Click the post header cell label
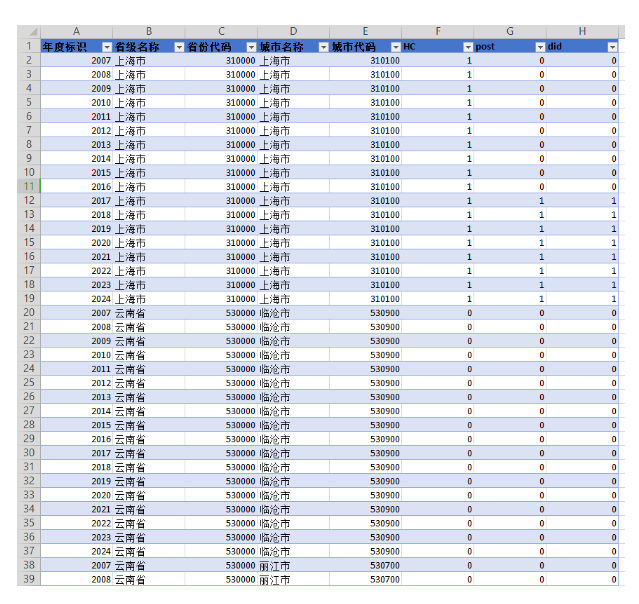 (x=485, y=47)
